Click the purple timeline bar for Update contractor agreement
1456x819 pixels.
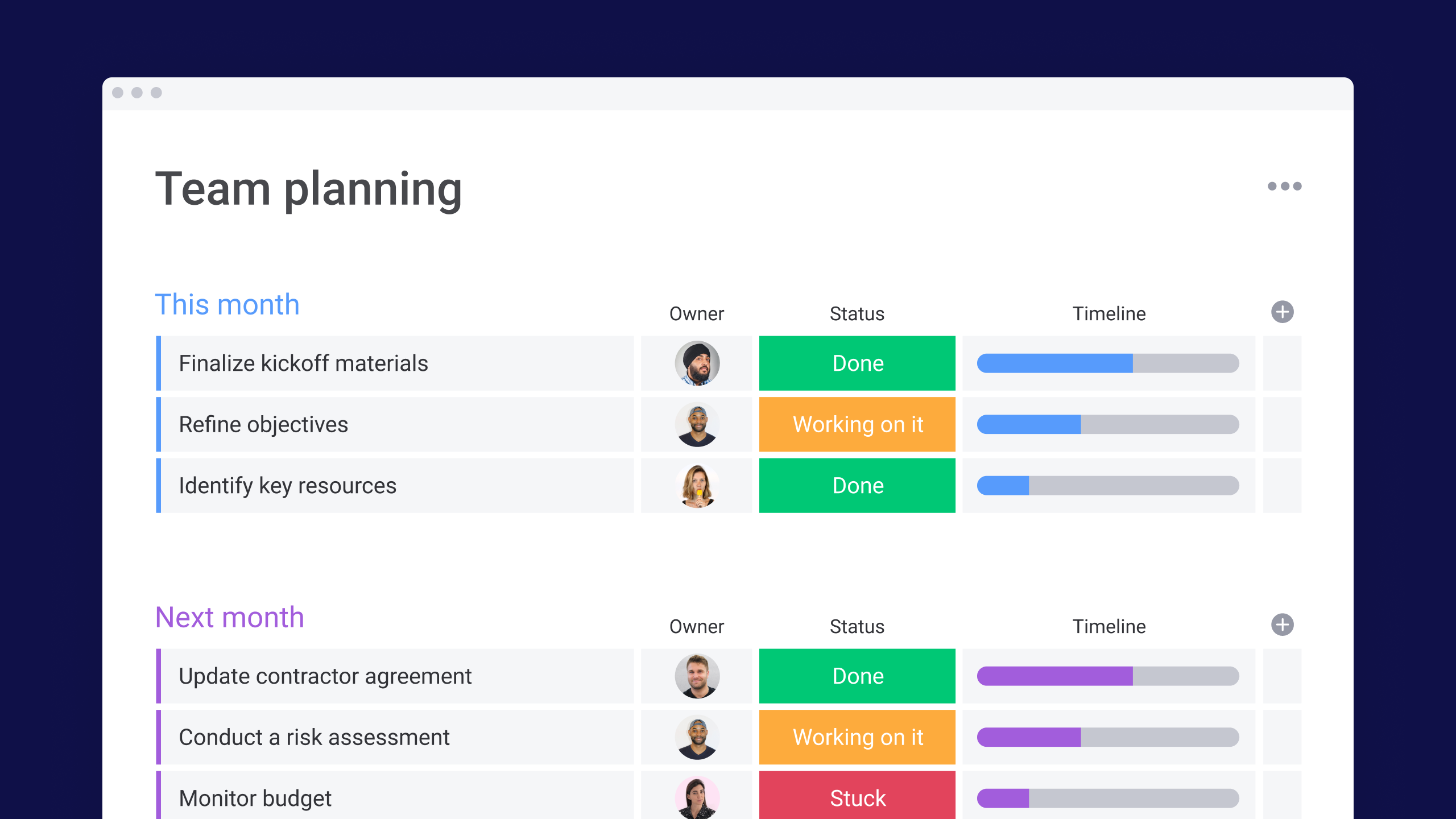tap(1055, 676)
